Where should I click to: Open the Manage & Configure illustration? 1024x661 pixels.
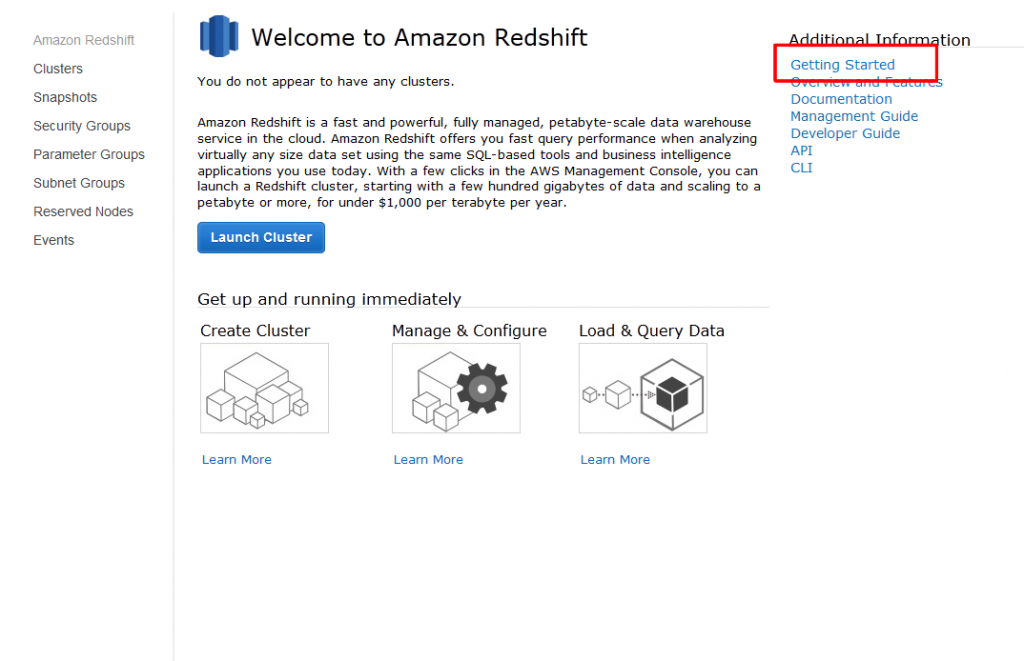(x=456, y=388)
